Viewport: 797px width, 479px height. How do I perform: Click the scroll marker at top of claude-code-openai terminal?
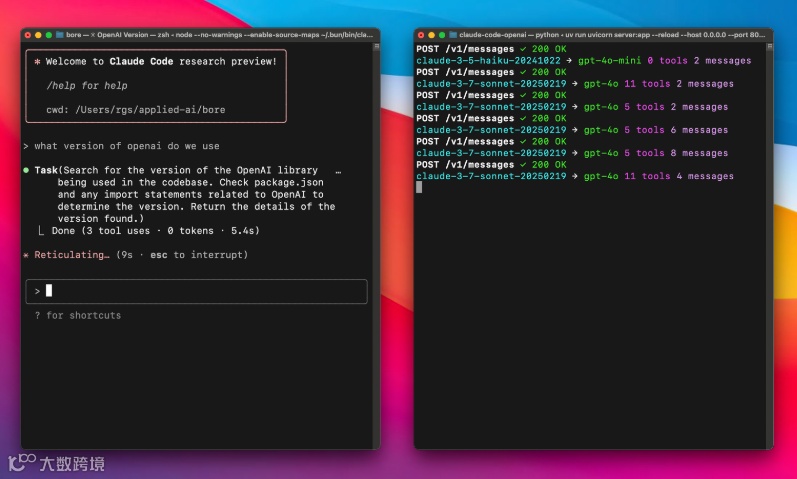pos(770,46)
